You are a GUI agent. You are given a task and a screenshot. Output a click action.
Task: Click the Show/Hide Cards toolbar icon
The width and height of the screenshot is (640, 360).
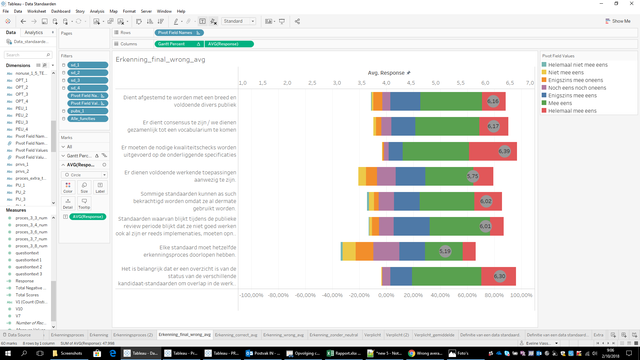tap(268, 21)
